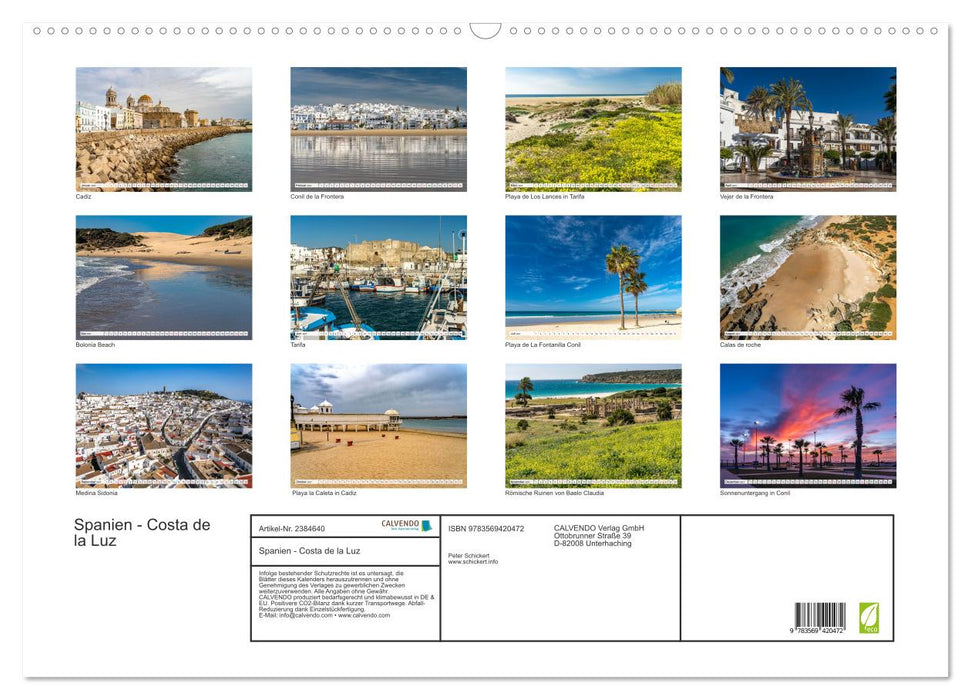The height and width of the screenshot is (700, 971).
Task: Click the www.schickert.info link
Action: coord(473,562)
